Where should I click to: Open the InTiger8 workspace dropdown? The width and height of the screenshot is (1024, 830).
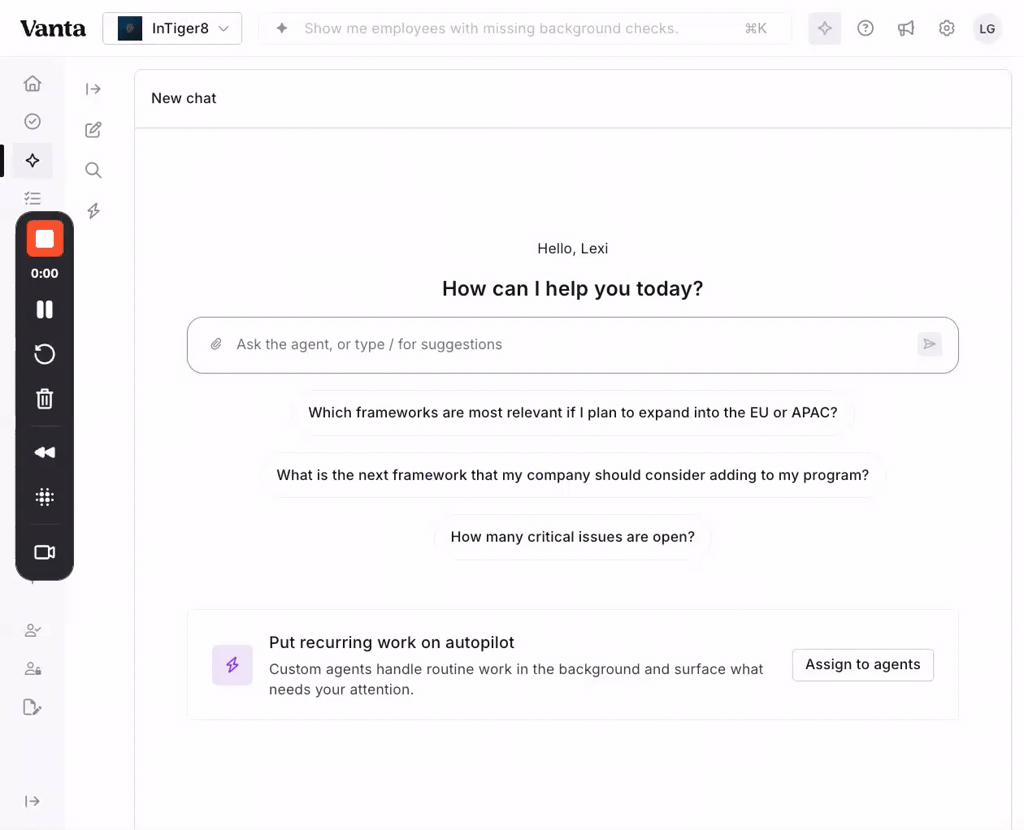point(172,28)
